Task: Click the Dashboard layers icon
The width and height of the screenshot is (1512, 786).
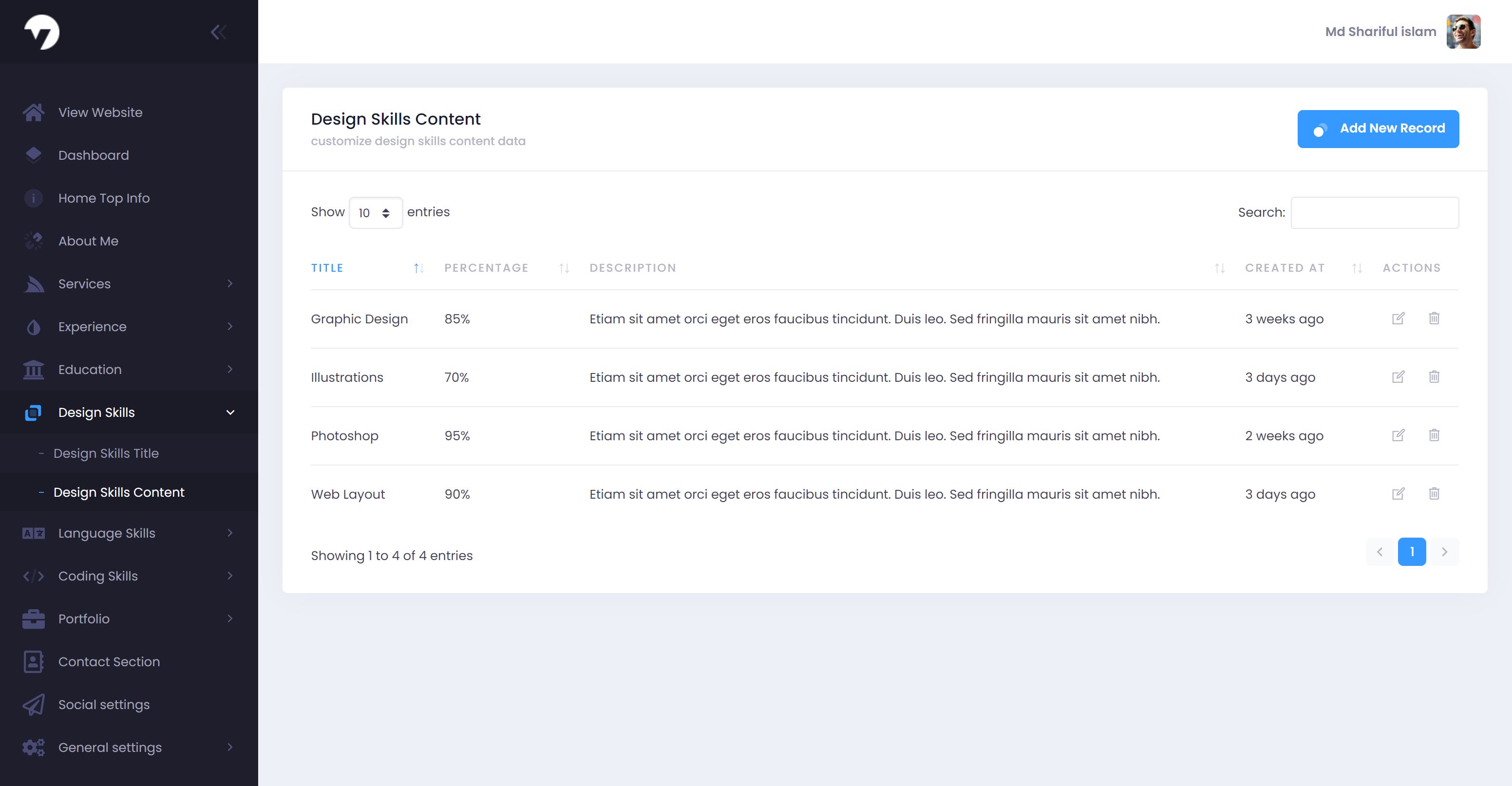Action: coord(34,155)
